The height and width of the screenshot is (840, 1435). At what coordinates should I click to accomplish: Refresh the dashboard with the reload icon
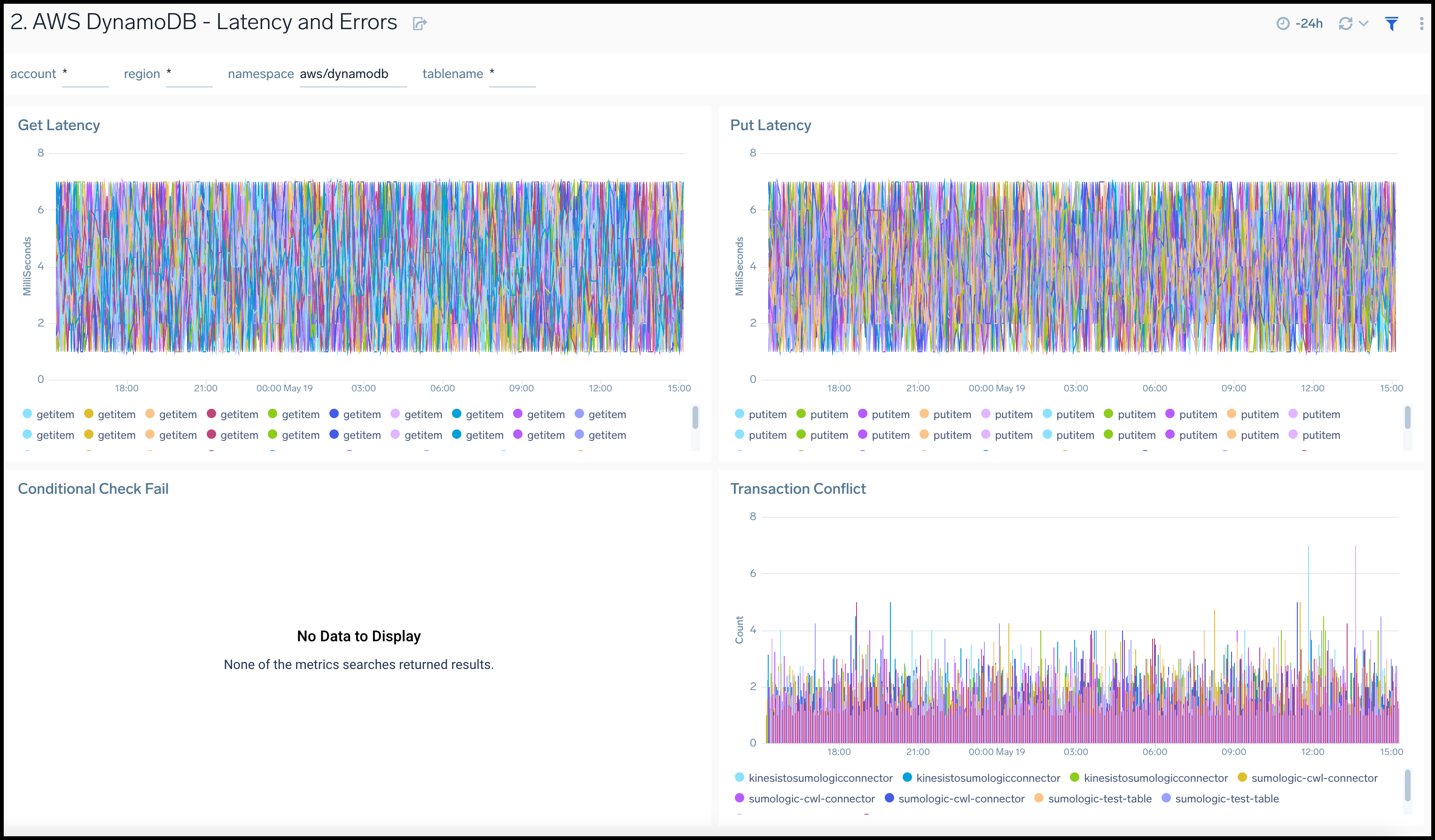point(1345,23)
